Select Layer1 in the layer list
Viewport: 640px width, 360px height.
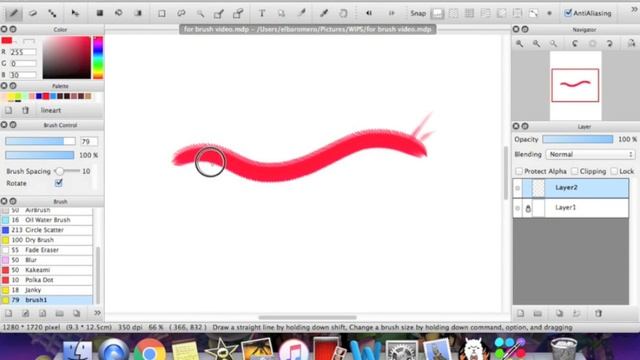[571, 208]
